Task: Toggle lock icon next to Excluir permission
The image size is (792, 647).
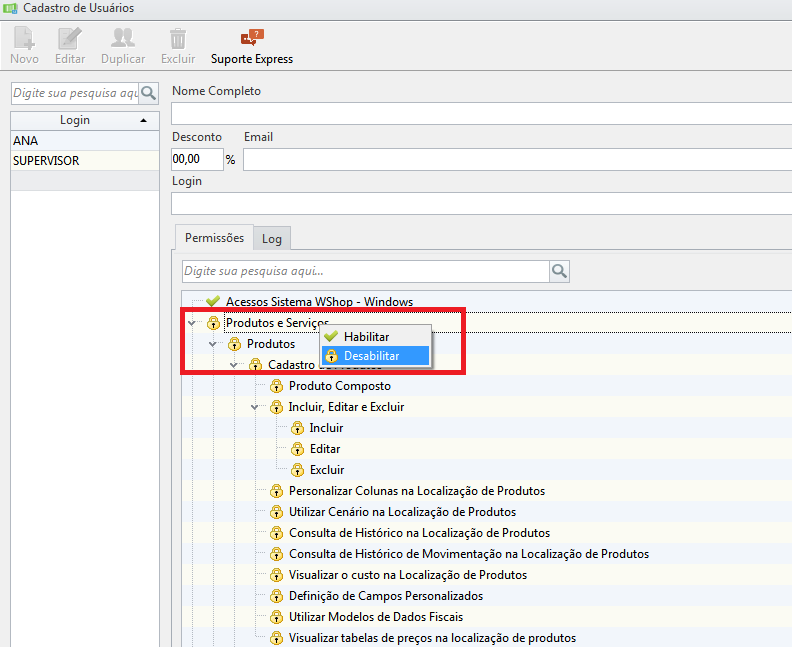Action: 298,470
